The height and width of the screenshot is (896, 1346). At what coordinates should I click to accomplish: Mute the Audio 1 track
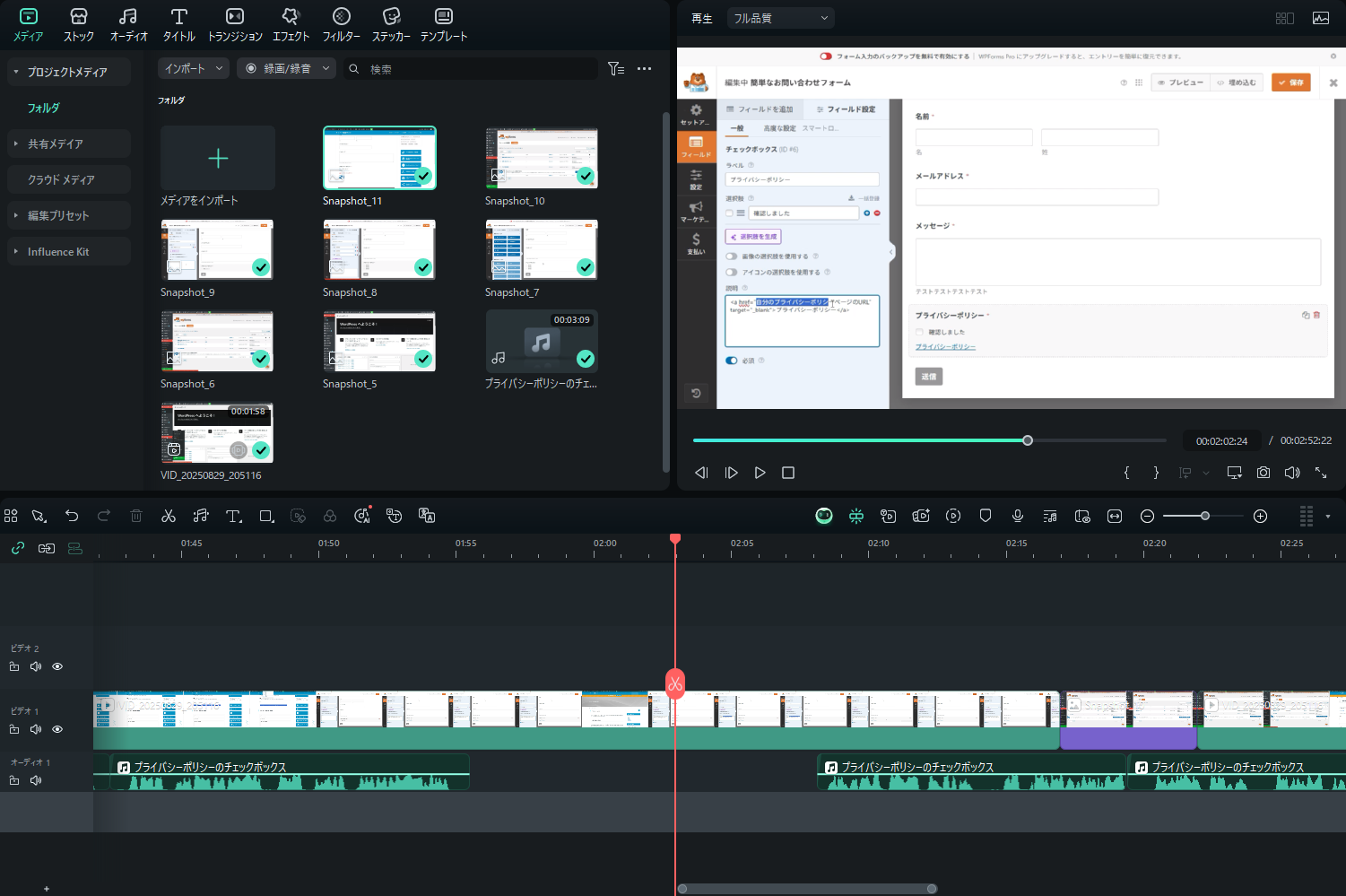pyautogui.click(x=36, y=780)
